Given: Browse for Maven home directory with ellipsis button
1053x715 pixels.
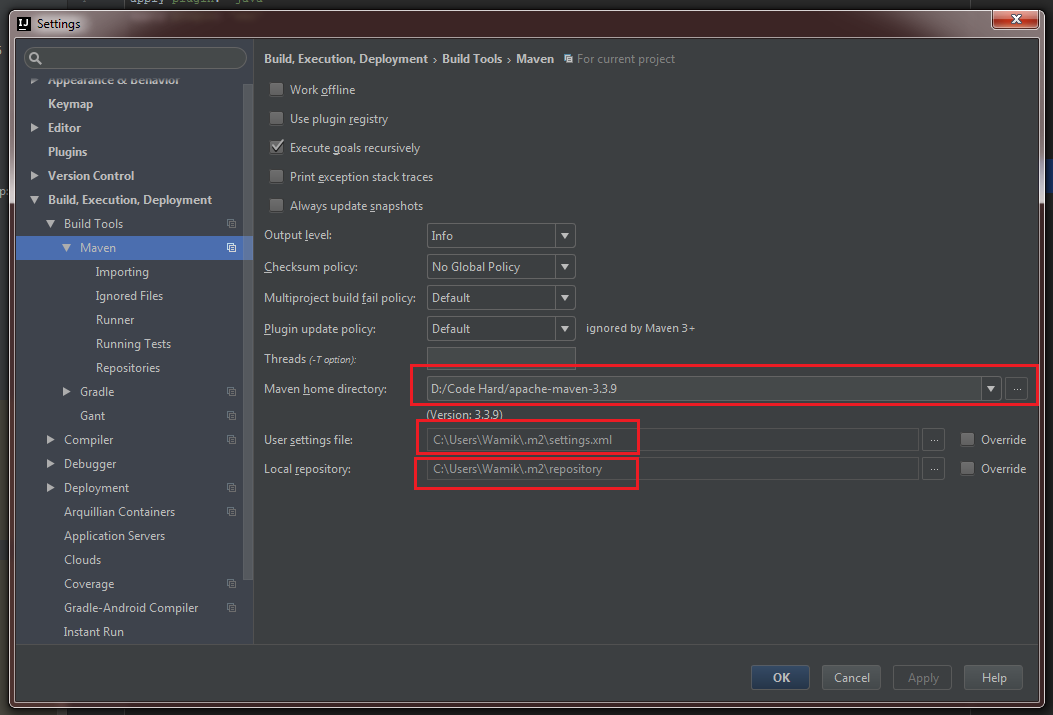Looking at the screenshot, I should tap(1017, 389).
